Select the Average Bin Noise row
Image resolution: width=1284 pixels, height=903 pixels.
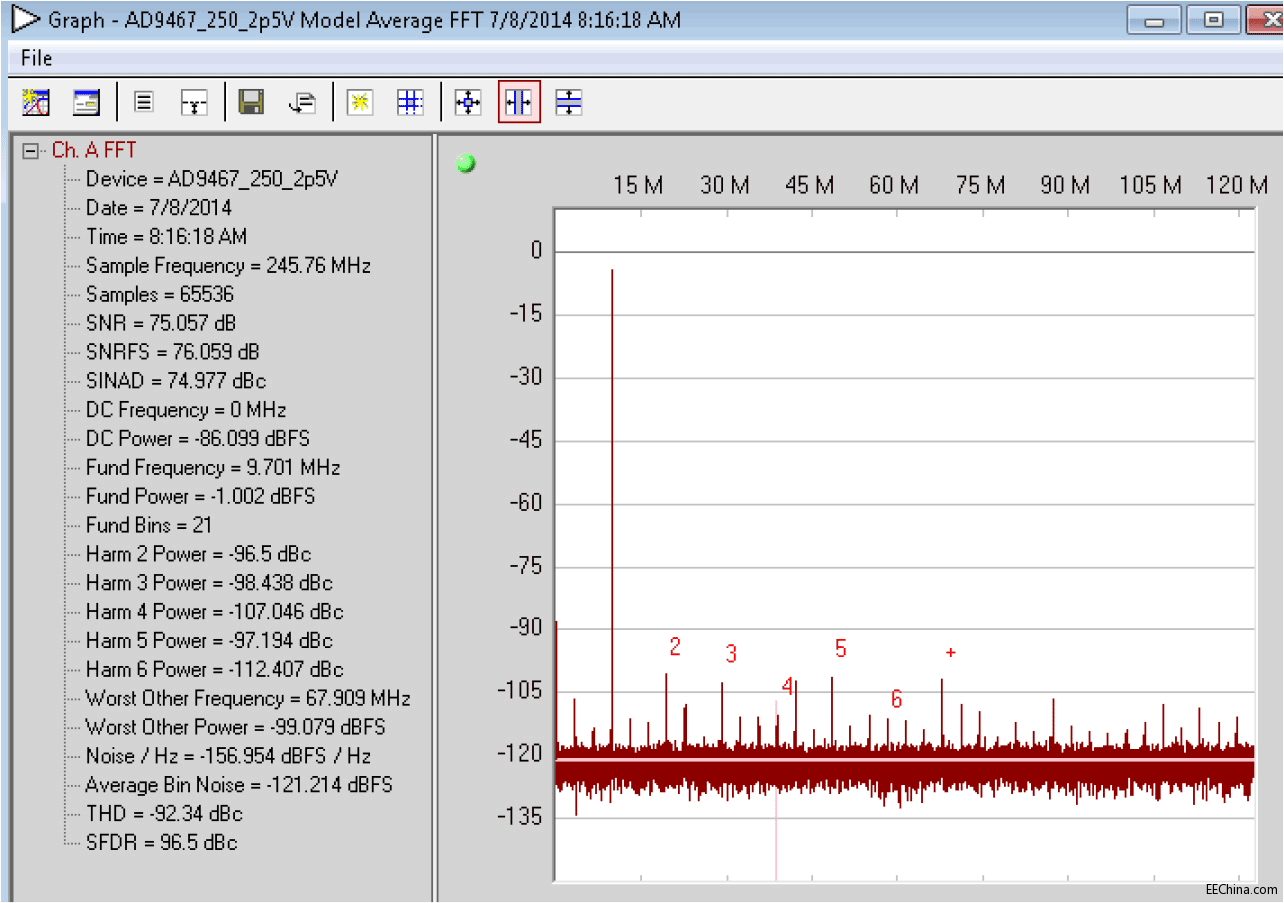(239, 785)
